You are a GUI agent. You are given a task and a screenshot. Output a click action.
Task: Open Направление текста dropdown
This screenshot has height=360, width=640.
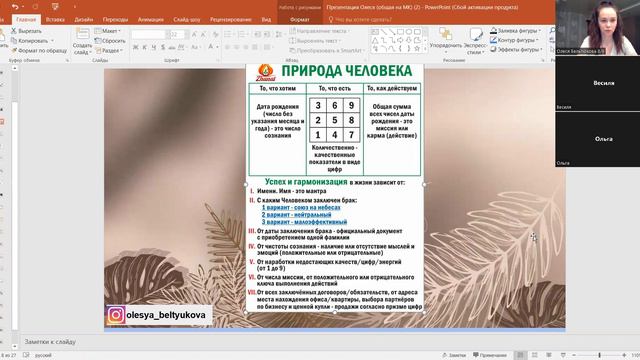pos(320,31)
